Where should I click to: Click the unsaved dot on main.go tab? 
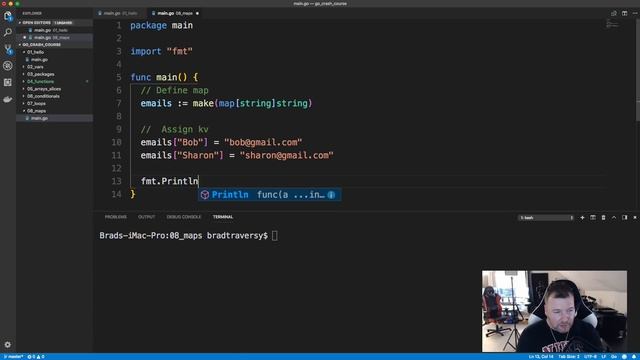point(197,13)
